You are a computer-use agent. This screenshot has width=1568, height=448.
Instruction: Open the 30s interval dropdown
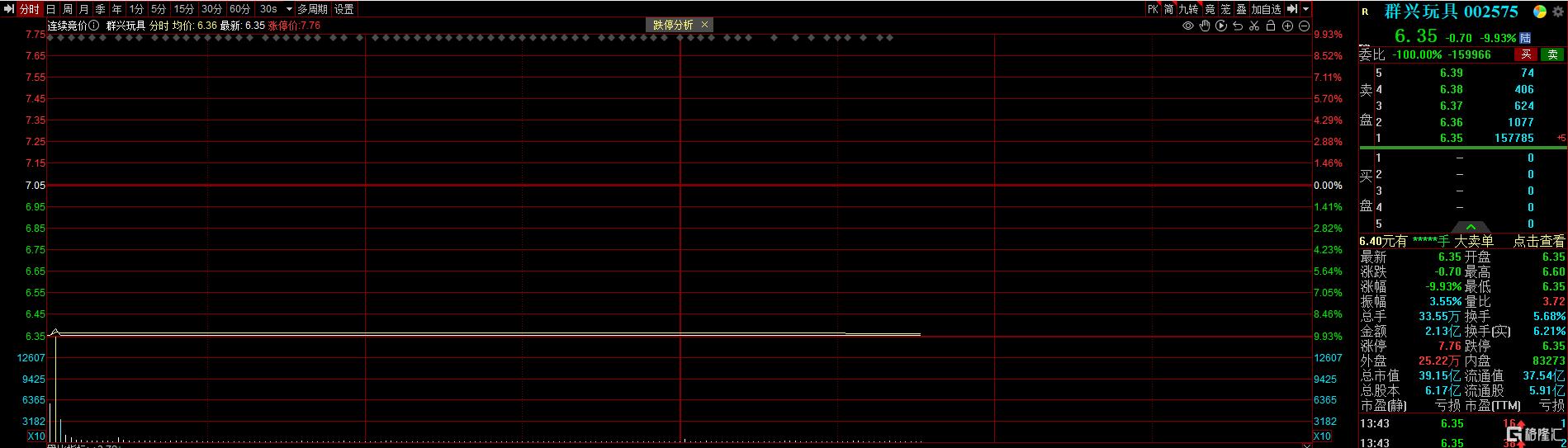click(289, 9)
